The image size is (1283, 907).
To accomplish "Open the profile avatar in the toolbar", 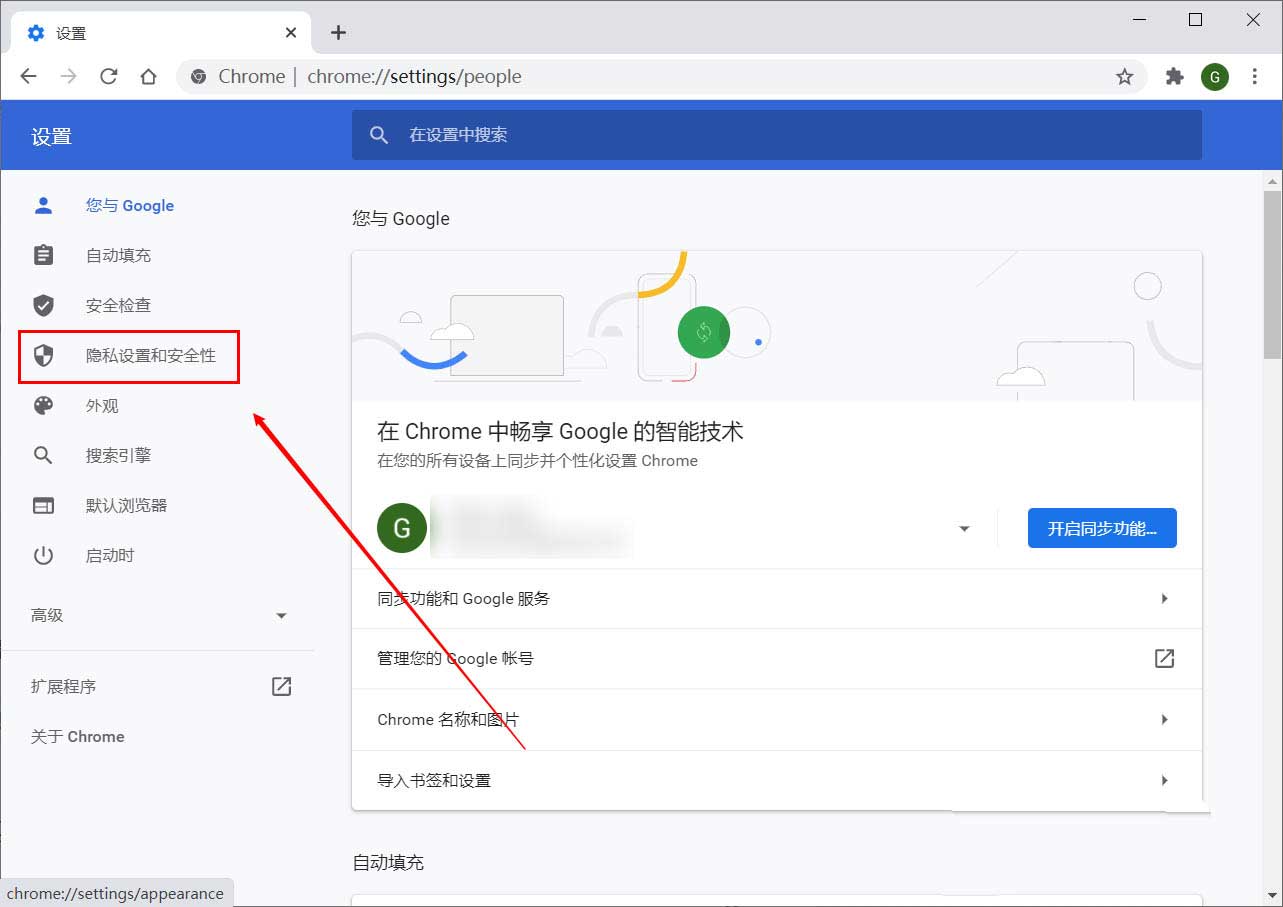I will pos(1215,77).
